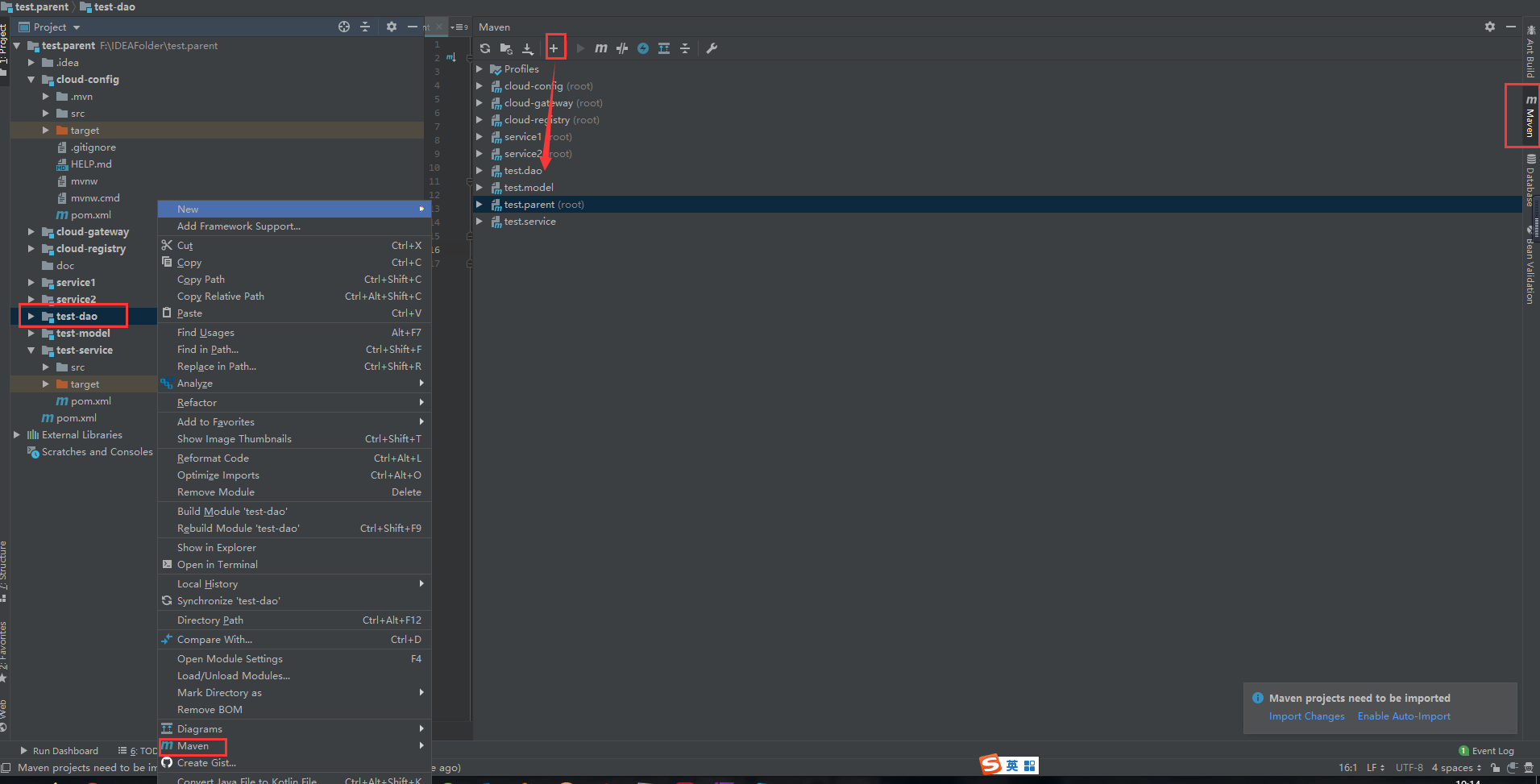
Task: Expand cloud-gateway module in Project tree
Action: (x=31, y=232)
